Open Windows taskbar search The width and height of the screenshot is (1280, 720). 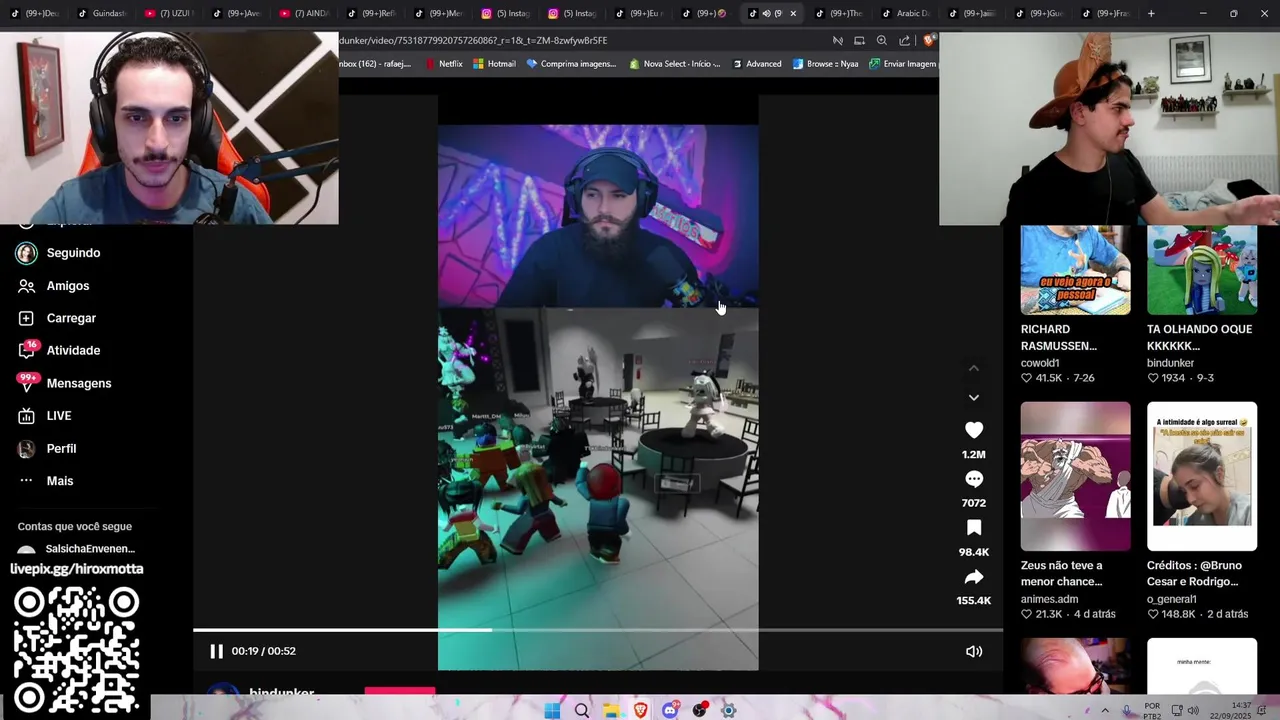(582, 710)
